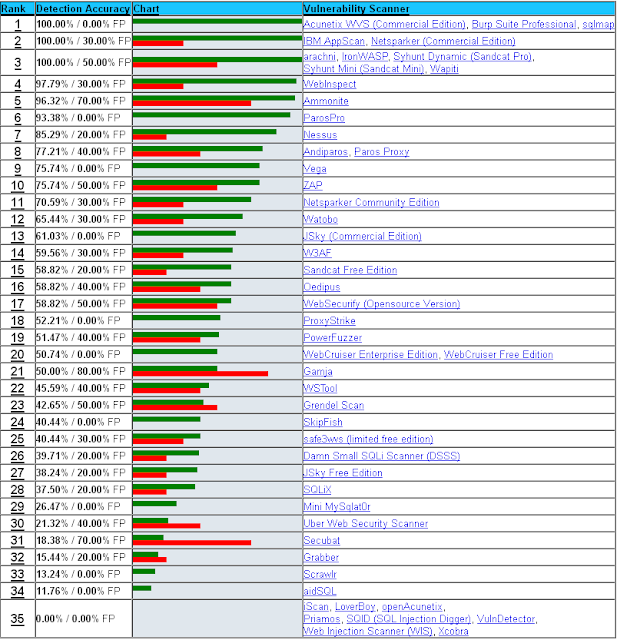Screen dimensions: 617x640
Task: Open Sandcat Free Edition link
Action: [350, 270]
